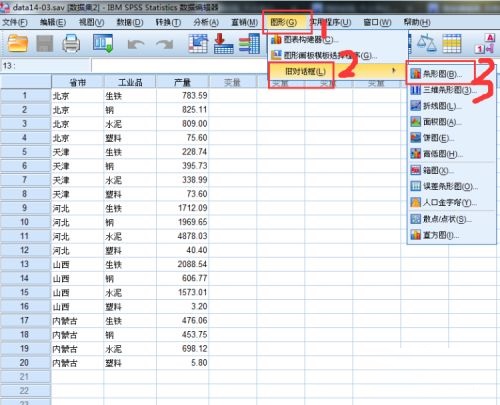Click the 河北 cell in row 9
The height and width of the screenshot is (405, 500).
(78, 208)
